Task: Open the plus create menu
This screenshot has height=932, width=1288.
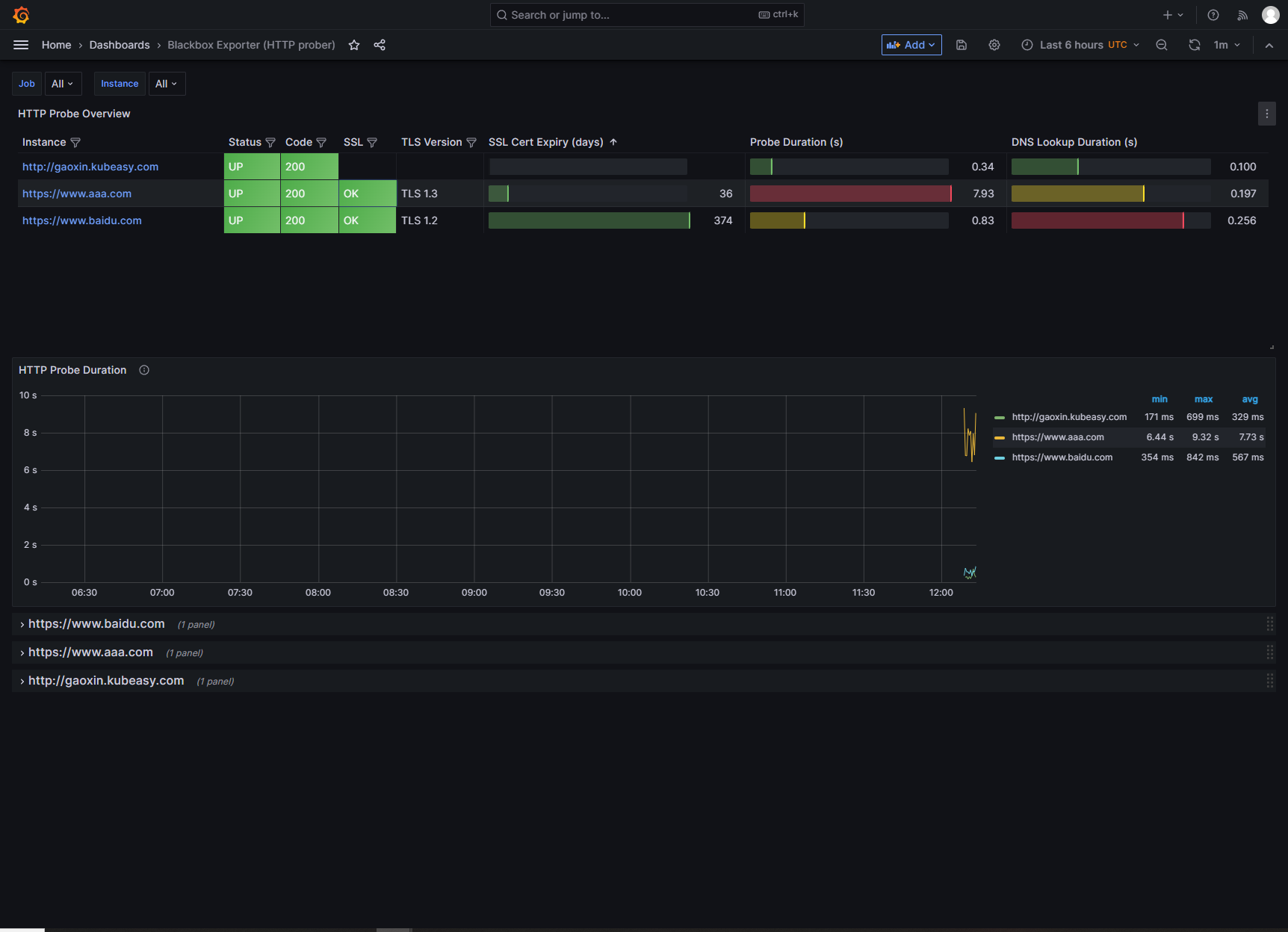Action: [1173, 15]
